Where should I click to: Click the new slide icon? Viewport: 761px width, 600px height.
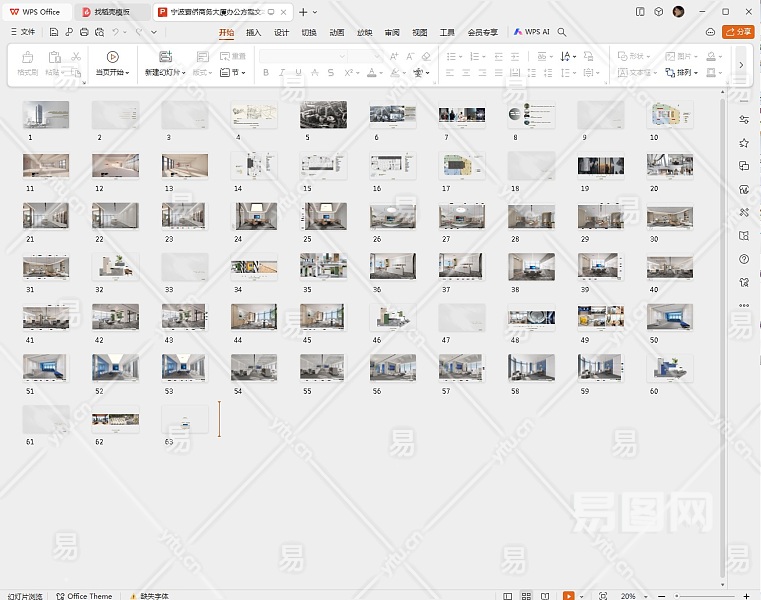(x=165, y=57)
